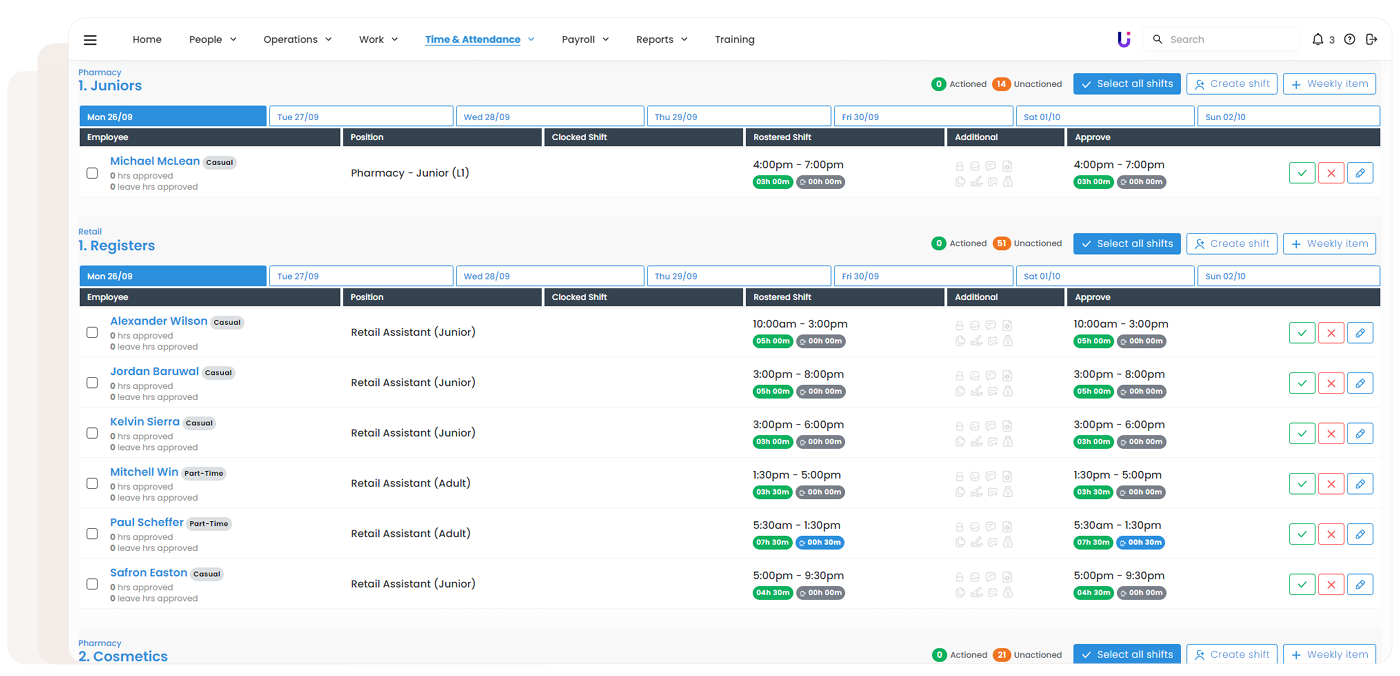The height and width of the screenshot is (676, 1400).
Task: Click the notifications bell icon
Action: (x=1317, y=40)
